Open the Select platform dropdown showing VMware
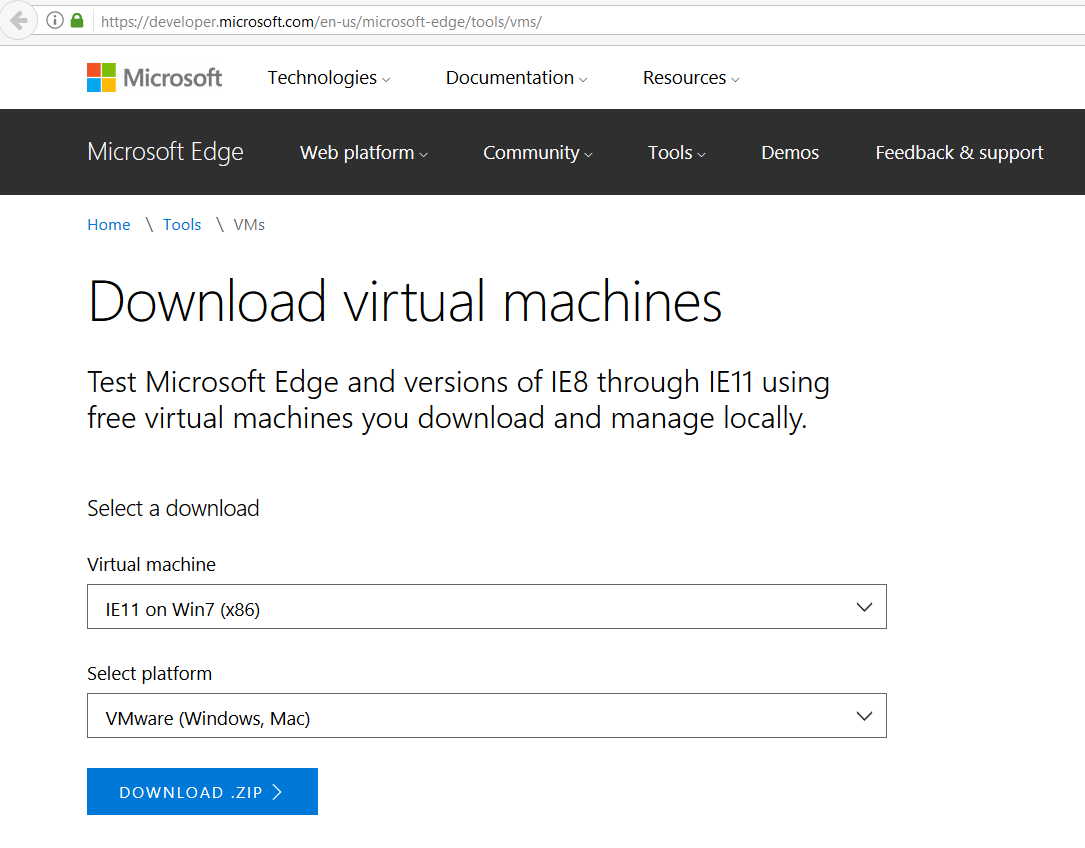Viewport: 1085px width, 848px height. click(486, 715)
